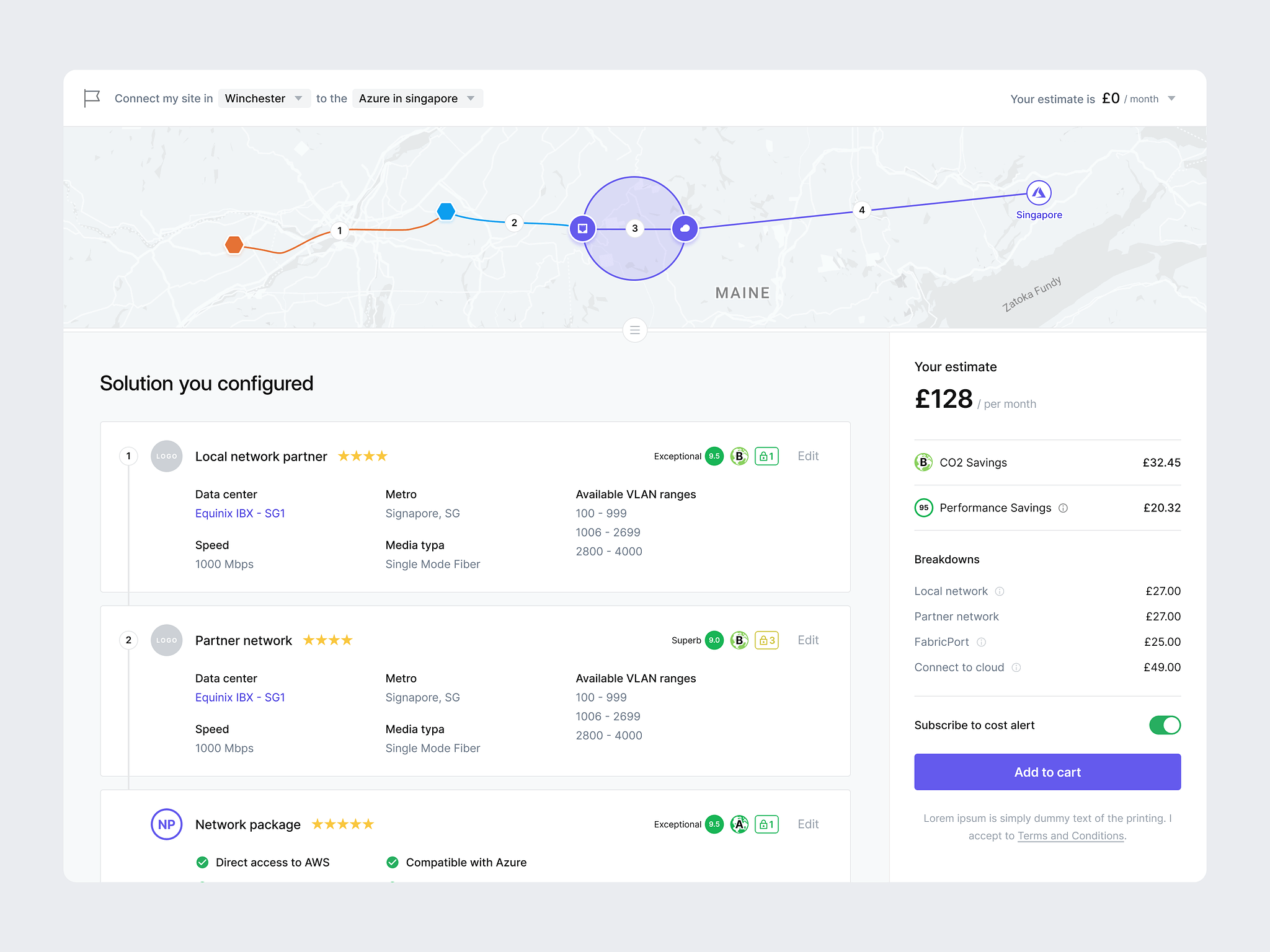
Task: Click info icon next to FabricPort
Action: [981, 642]
